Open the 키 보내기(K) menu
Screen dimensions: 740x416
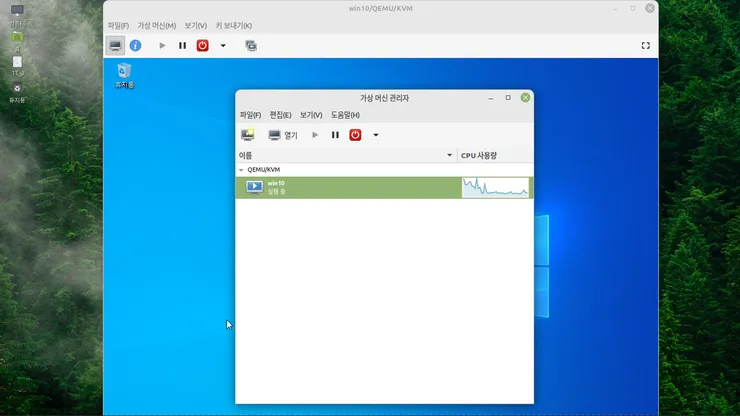[x=234, y=25]
